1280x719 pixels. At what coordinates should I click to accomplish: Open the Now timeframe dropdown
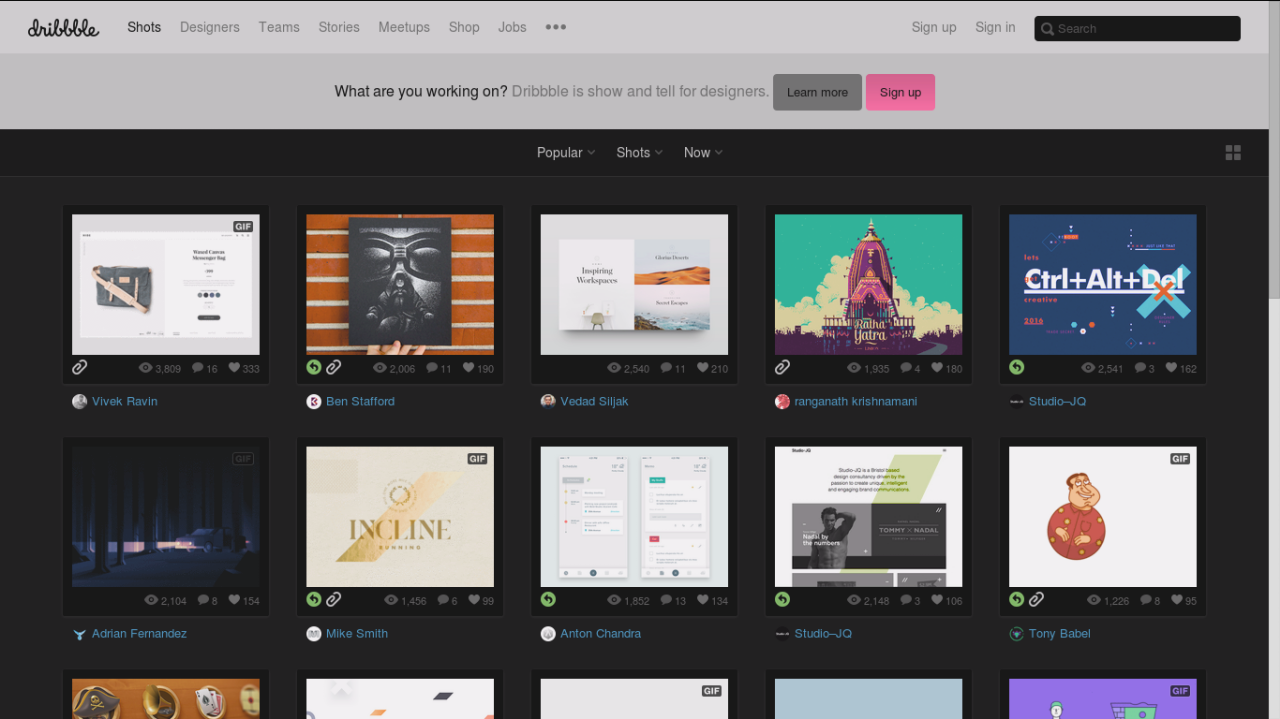702,152
